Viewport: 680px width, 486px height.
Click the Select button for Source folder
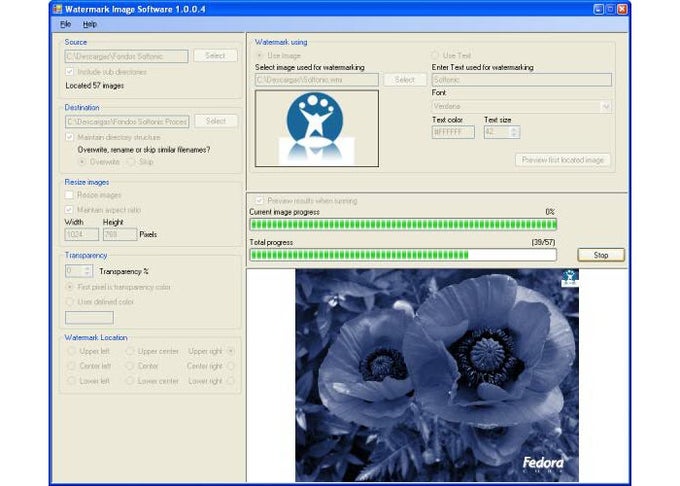pos(216,55)
